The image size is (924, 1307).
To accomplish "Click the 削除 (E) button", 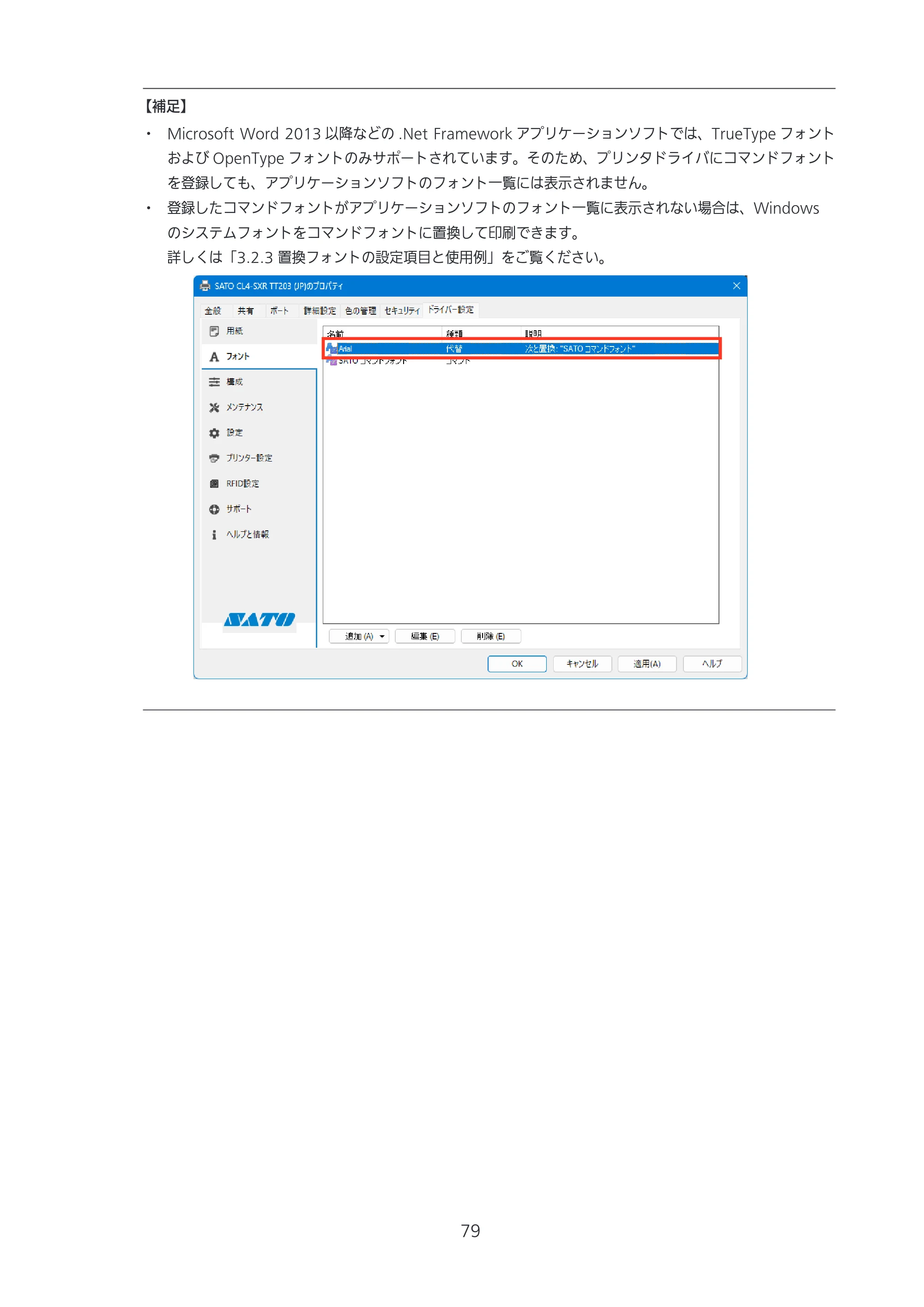I will (491, 637).
